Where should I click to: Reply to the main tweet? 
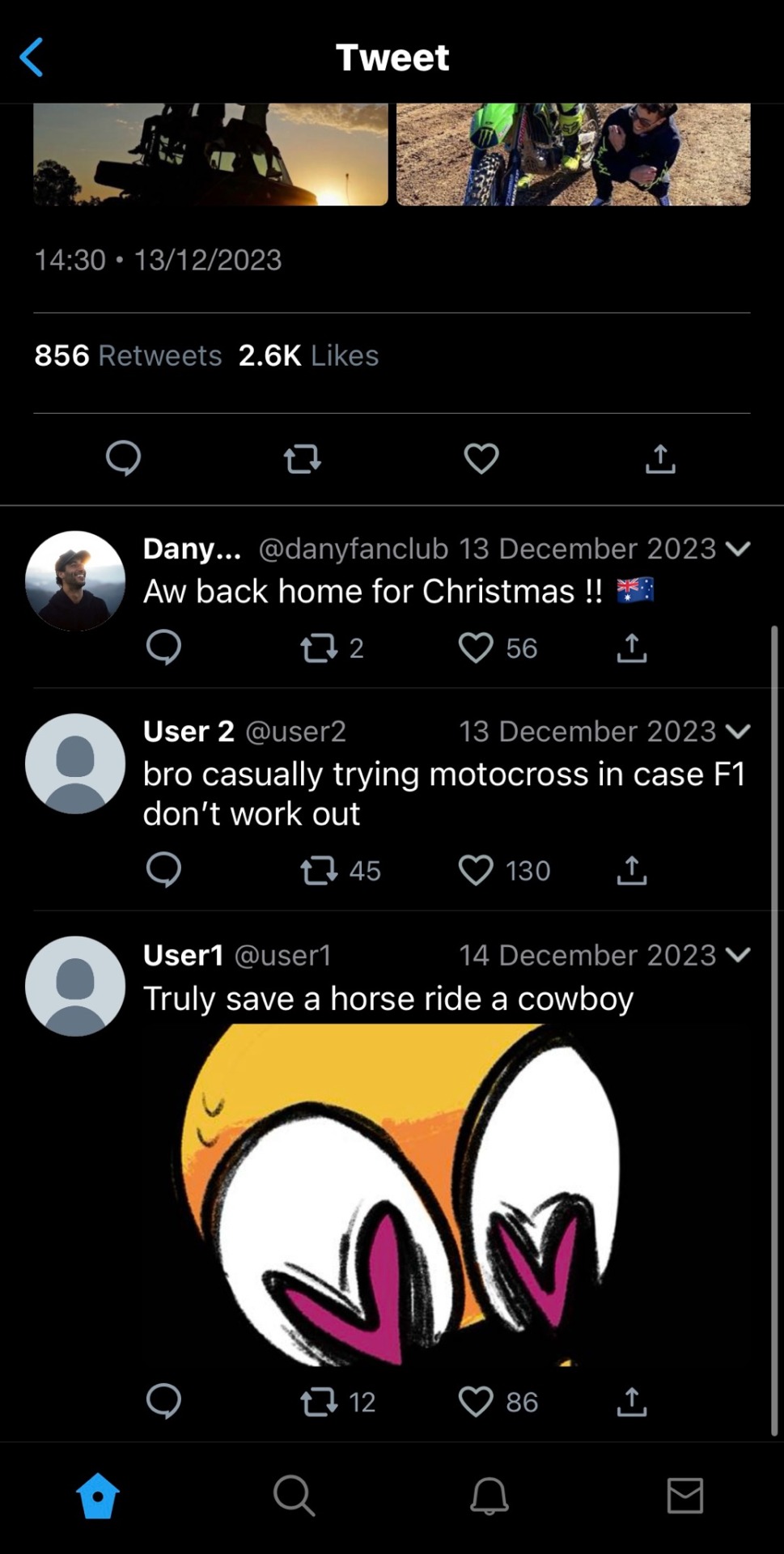click(123, 458)
